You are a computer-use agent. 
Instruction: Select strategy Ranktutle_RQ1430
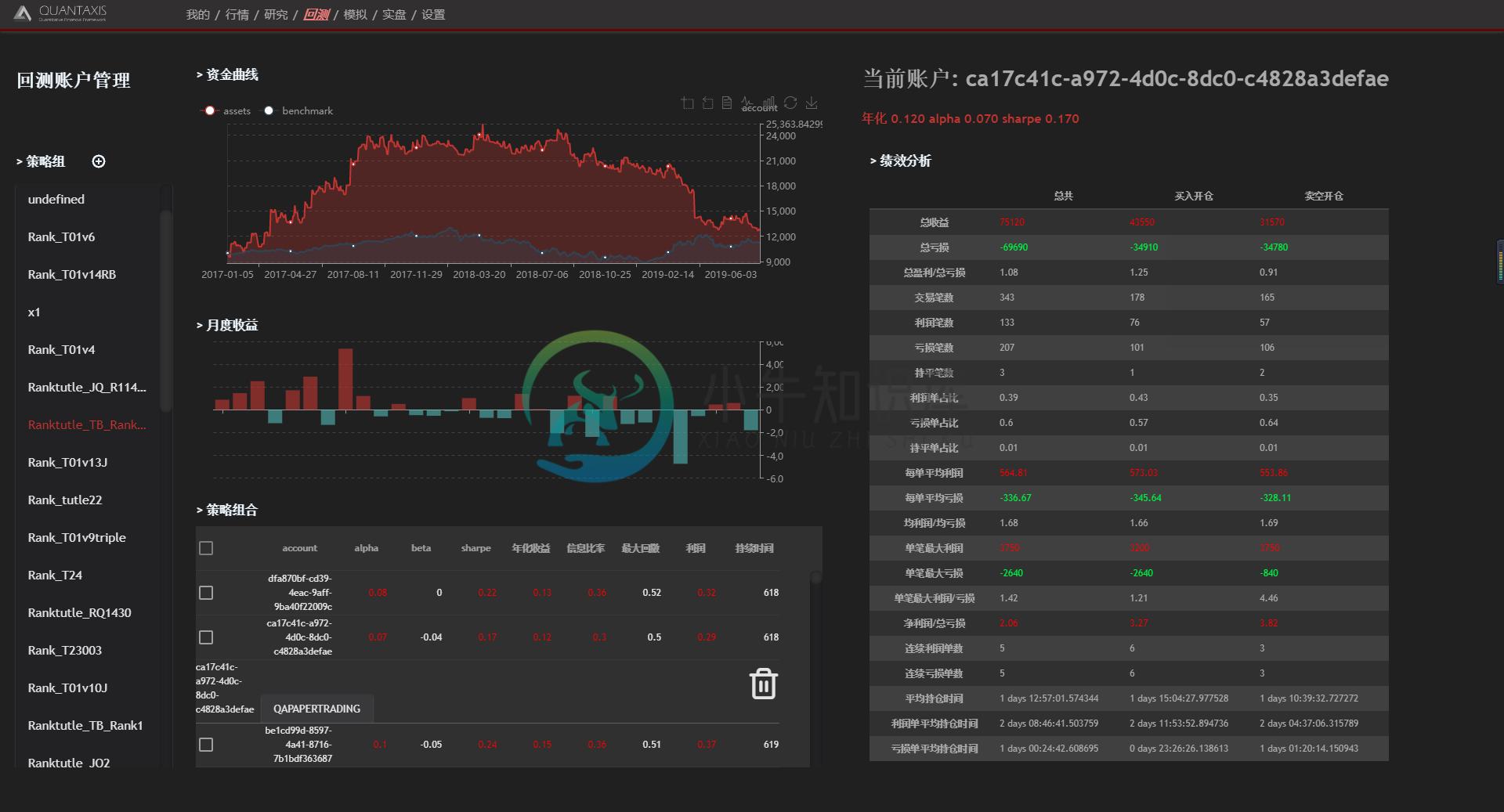[x=79, y=613]
